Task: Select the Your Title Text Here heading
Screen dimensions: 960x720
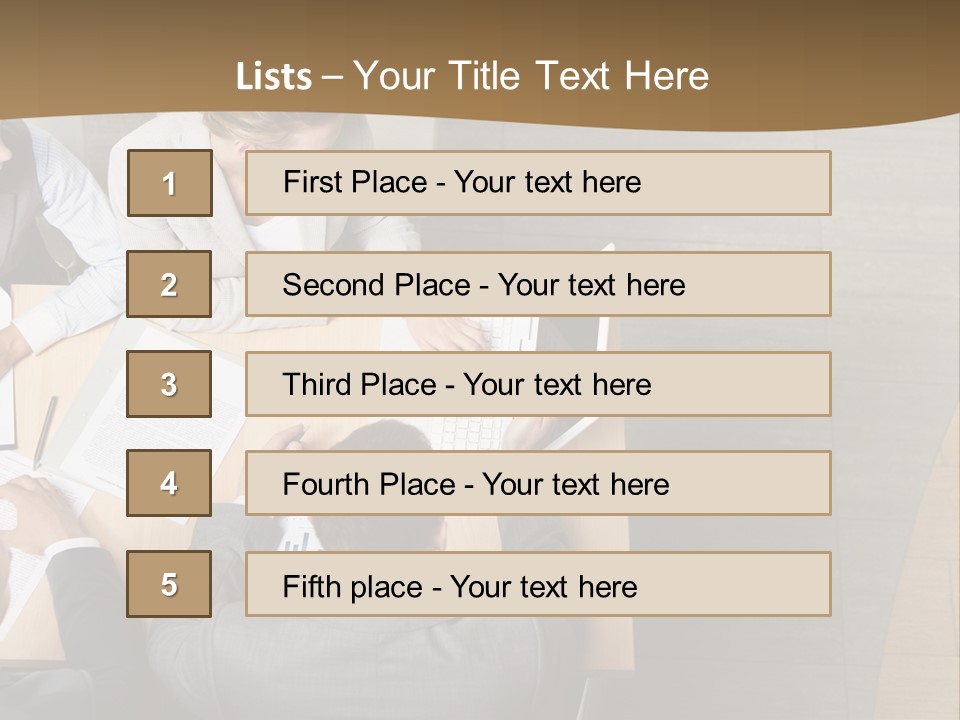Action: [x=531, y=76]
